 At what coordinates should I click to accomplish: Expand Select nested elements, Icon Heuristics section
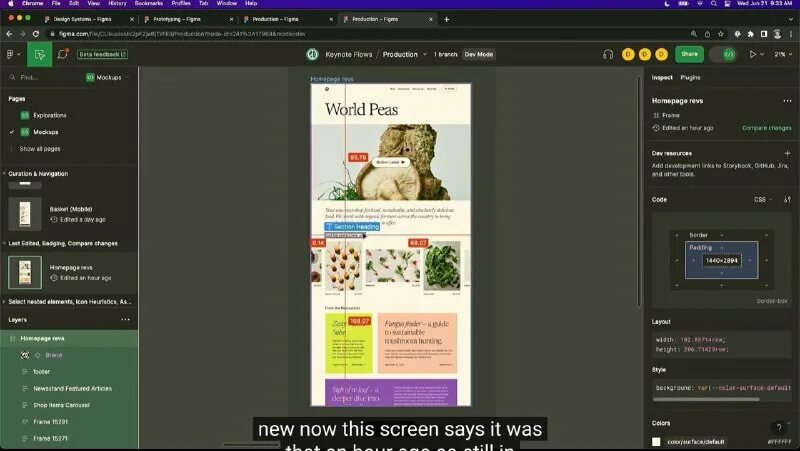(4, 302)
